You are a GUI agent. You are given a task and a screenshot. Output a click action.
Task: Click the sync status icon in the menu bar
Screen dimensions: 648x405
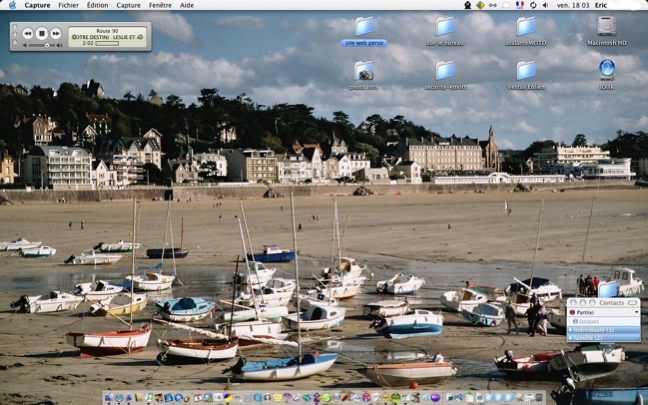click(533, 5)
